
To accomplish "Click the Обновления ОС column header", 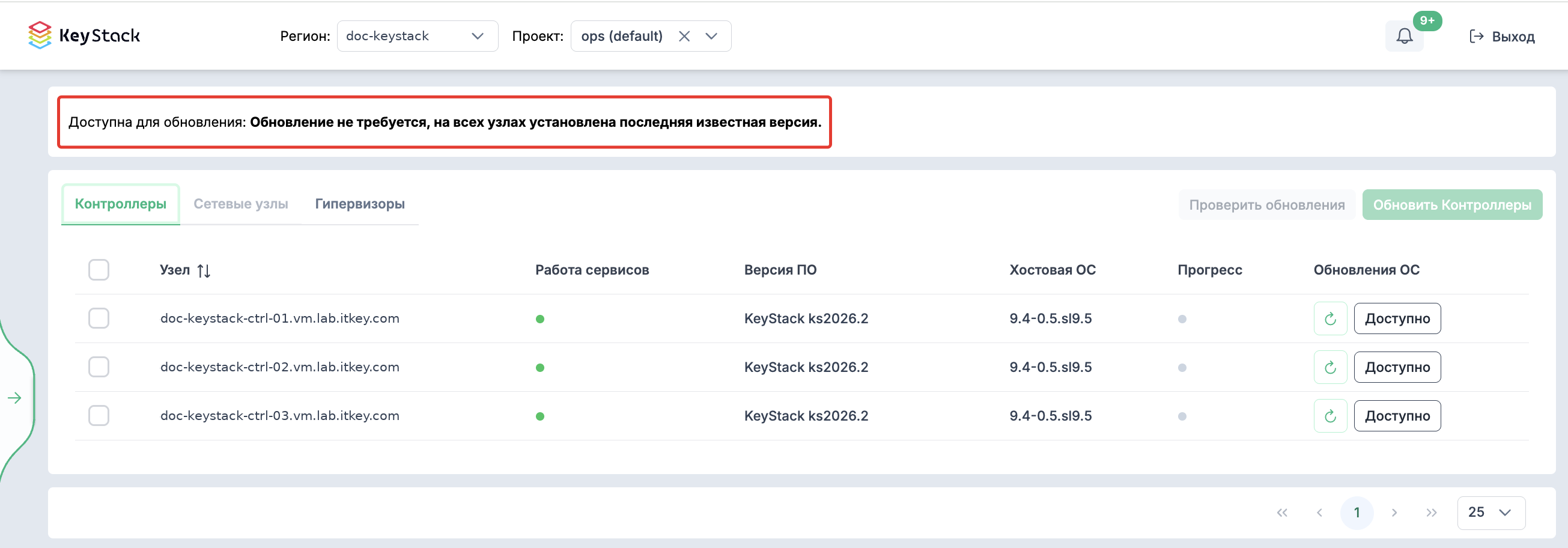I will pyautogui.click(x=1366, y=270).
